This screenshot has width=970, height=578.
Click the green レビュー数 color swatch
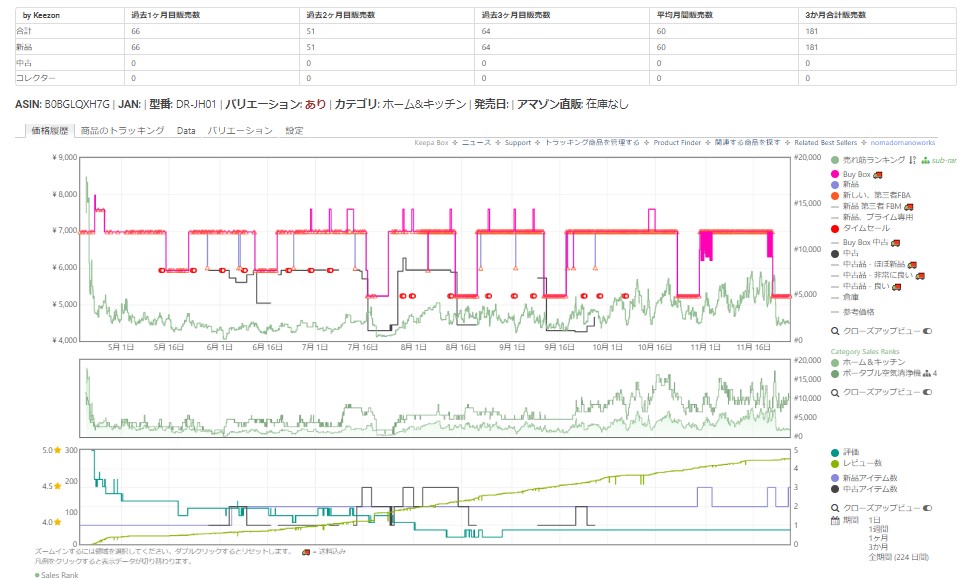836,463
